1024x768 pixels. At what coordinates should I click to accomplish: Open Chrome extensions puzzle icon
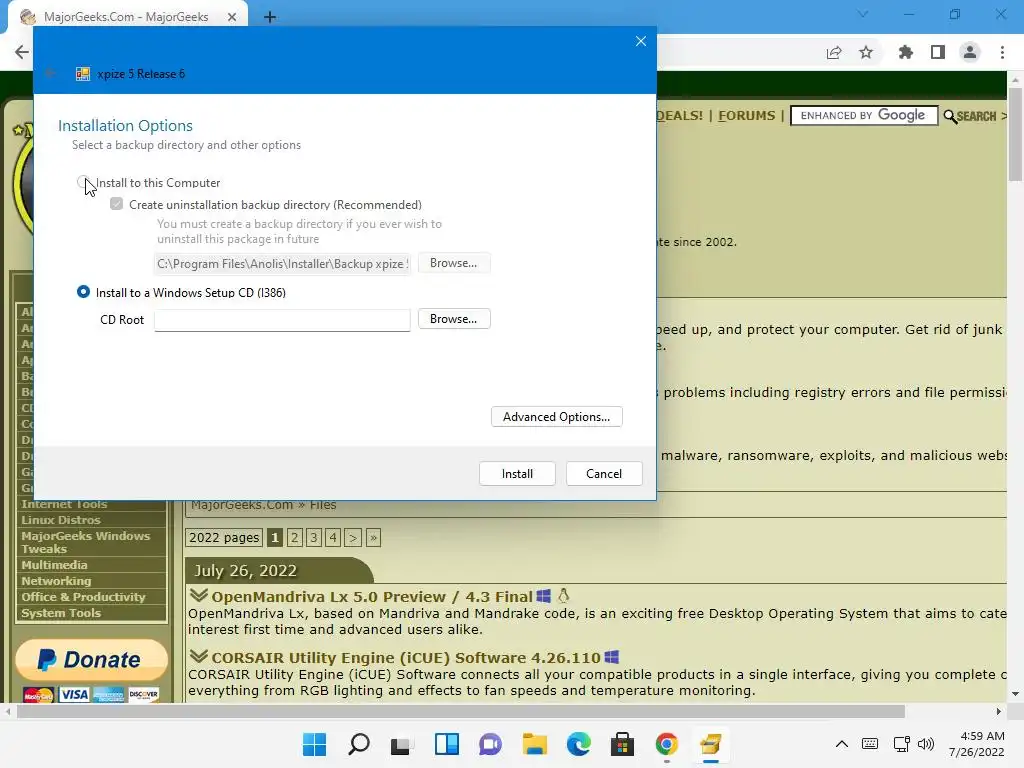[906, 52]
